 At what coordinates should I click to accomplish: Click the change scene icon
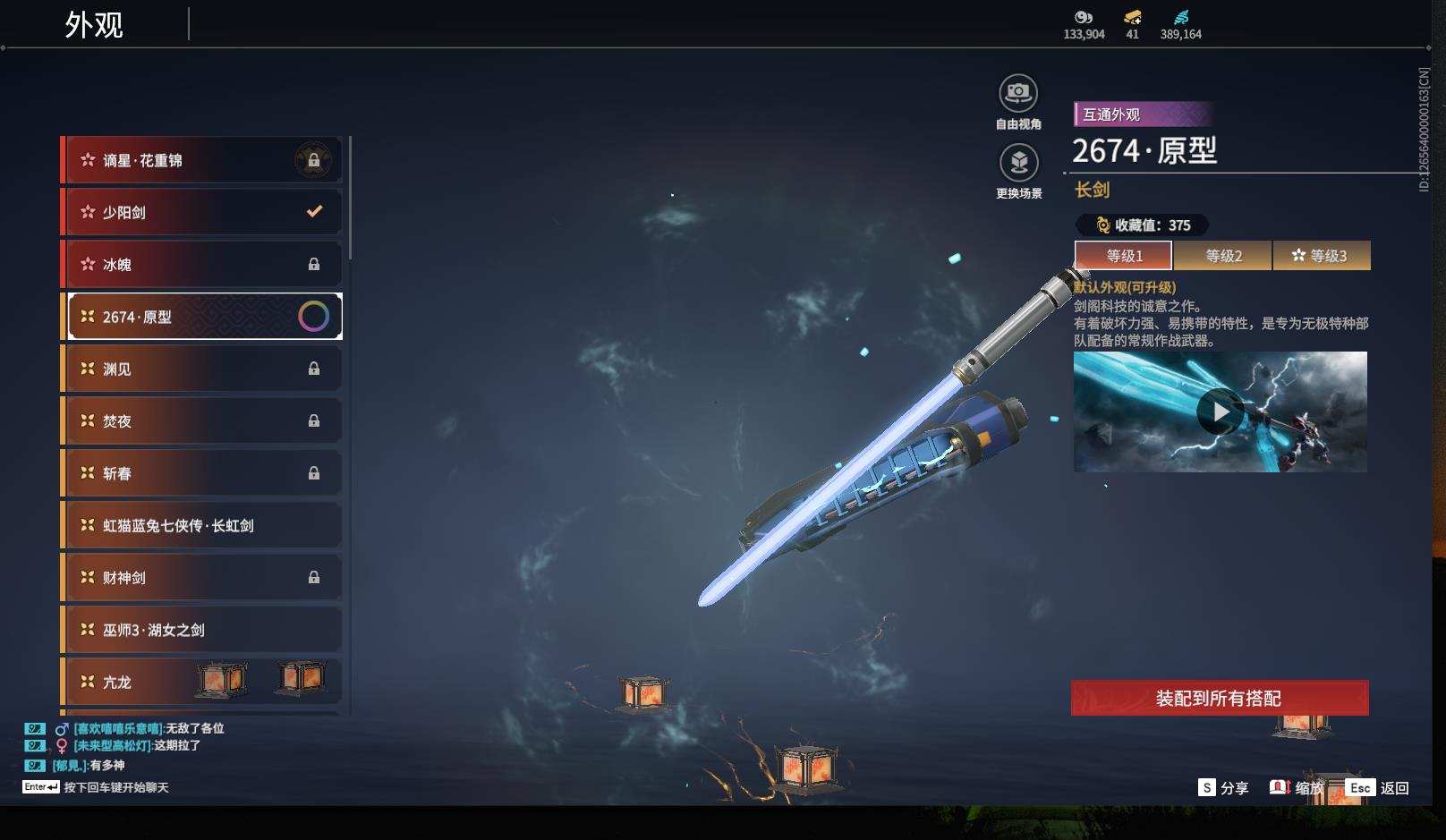pos(1018,163)
